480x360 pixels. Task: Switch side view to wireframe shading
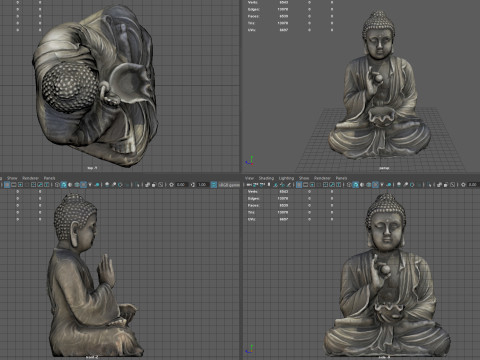click(x=57, y=185)
